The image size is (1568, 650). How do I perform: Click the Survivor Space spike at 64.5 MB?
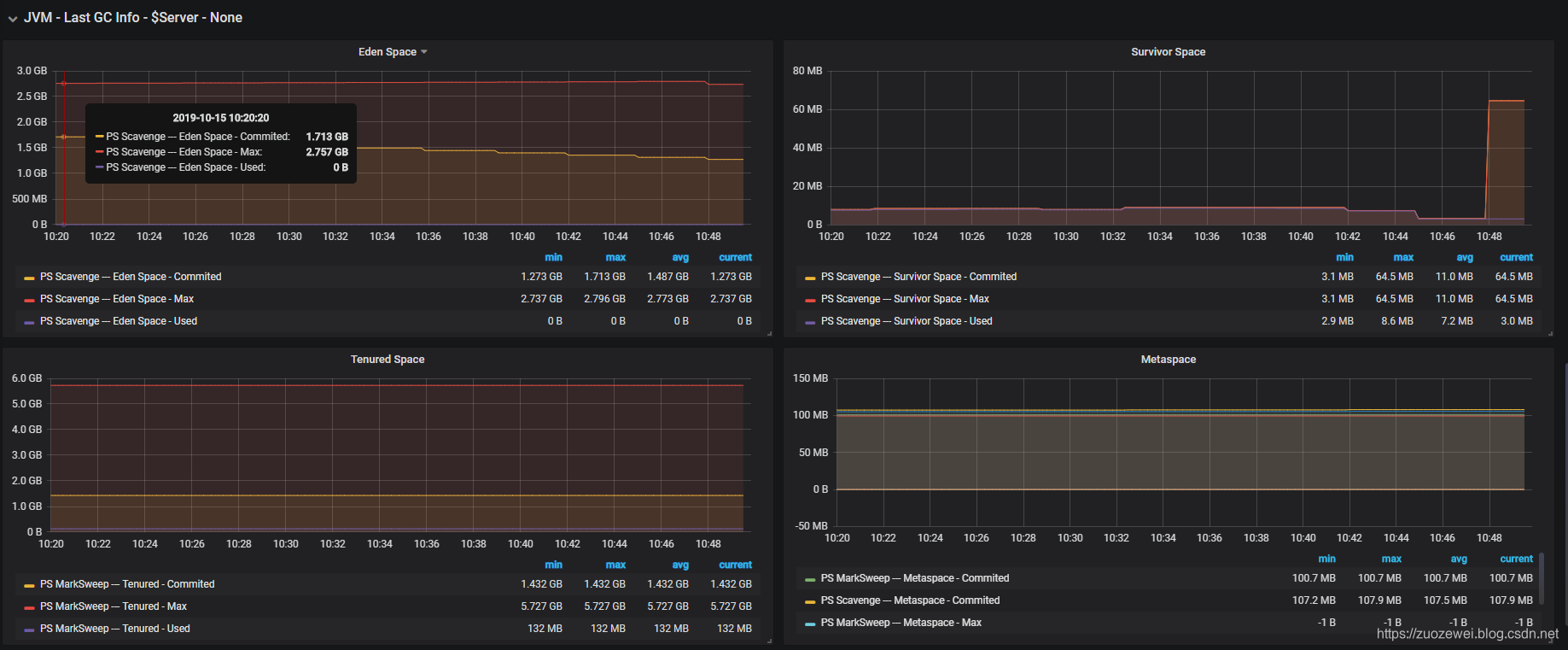tap(1506, 101)
